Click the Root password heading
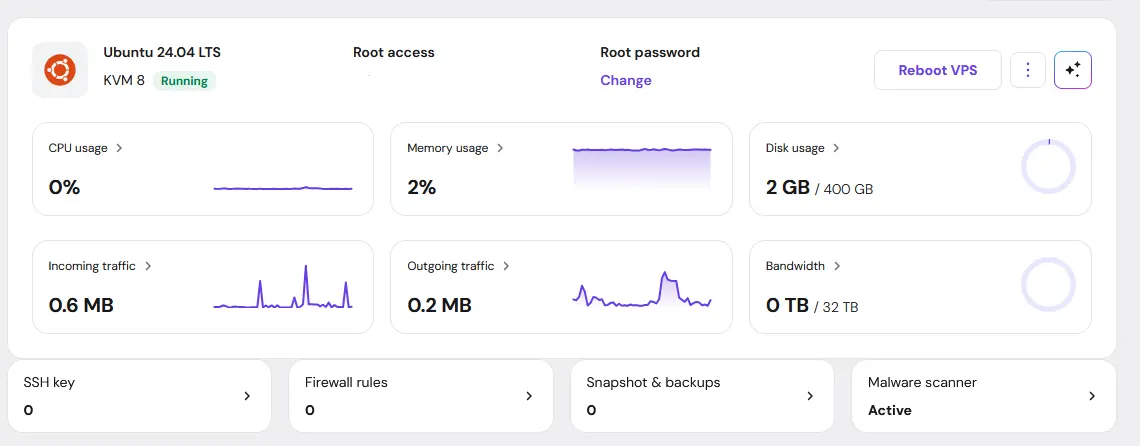Image resolution: width=1140 pixels, height=446 pixels. coord(650,52)
